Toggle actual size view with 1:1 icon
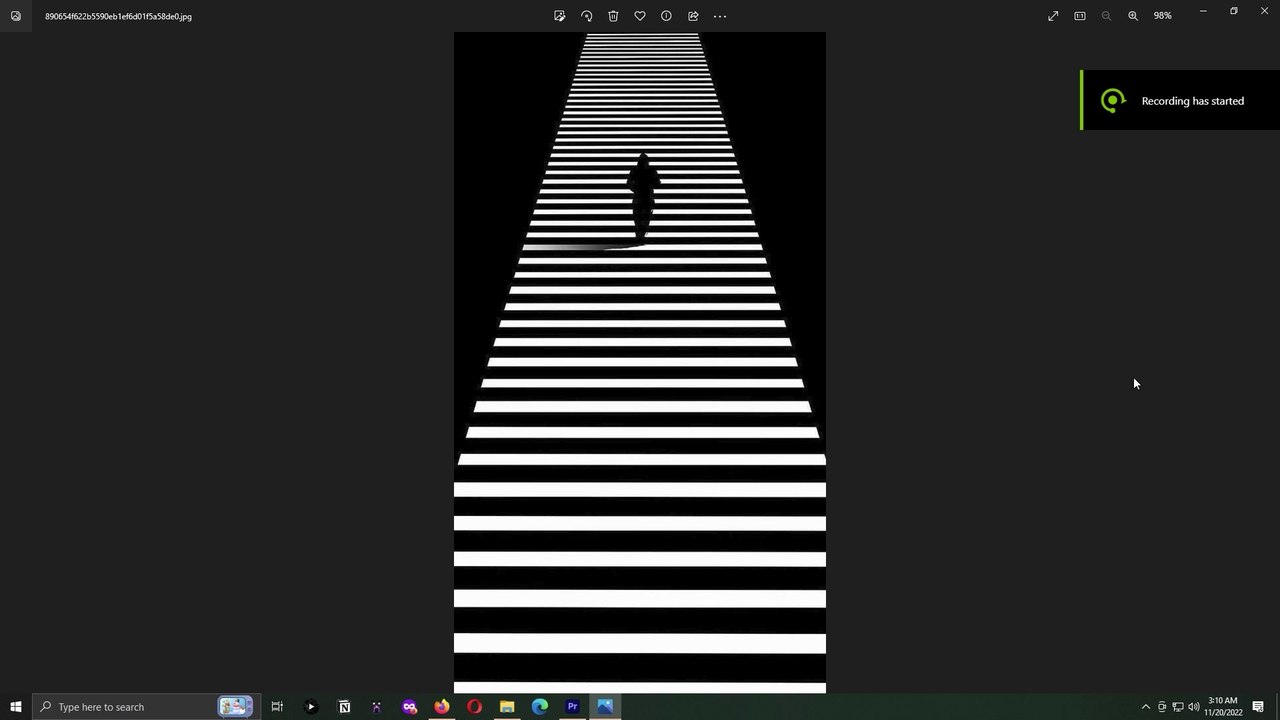Image resolution: width=1280 pixels, height=720 pixels. point(1080,16)
